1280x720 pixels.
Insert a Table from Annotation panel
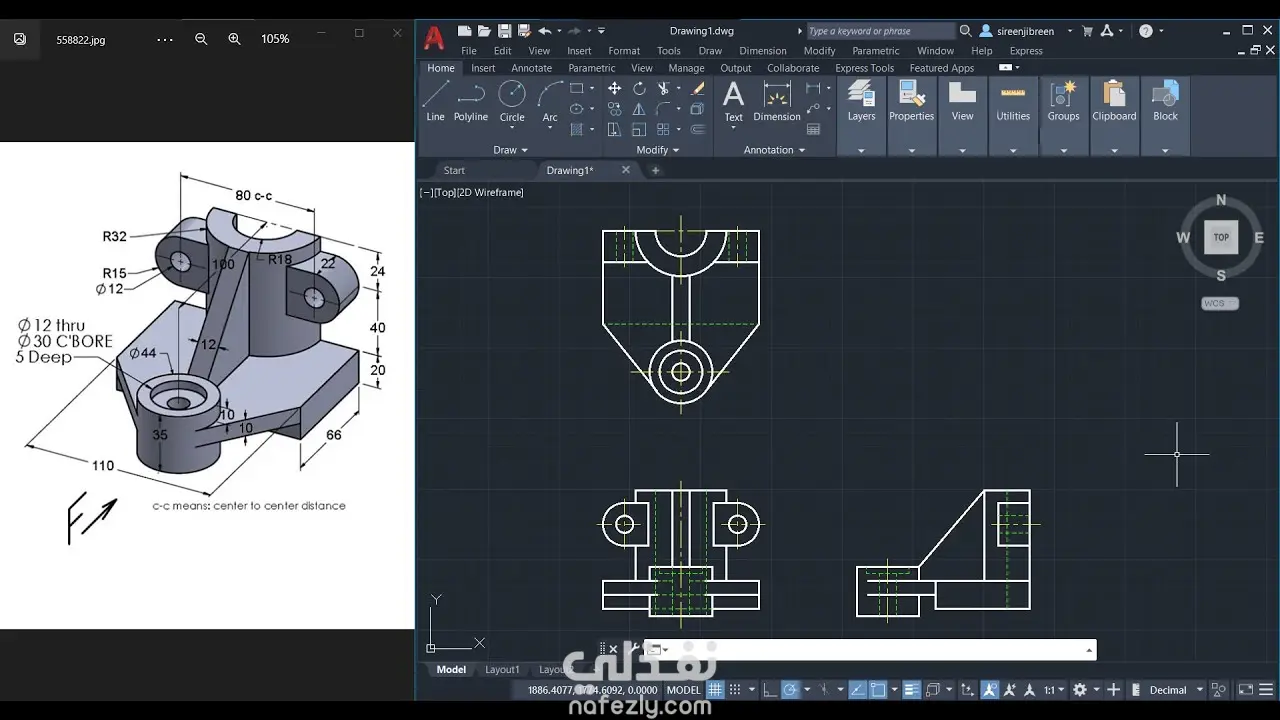[x=814, y=130]
